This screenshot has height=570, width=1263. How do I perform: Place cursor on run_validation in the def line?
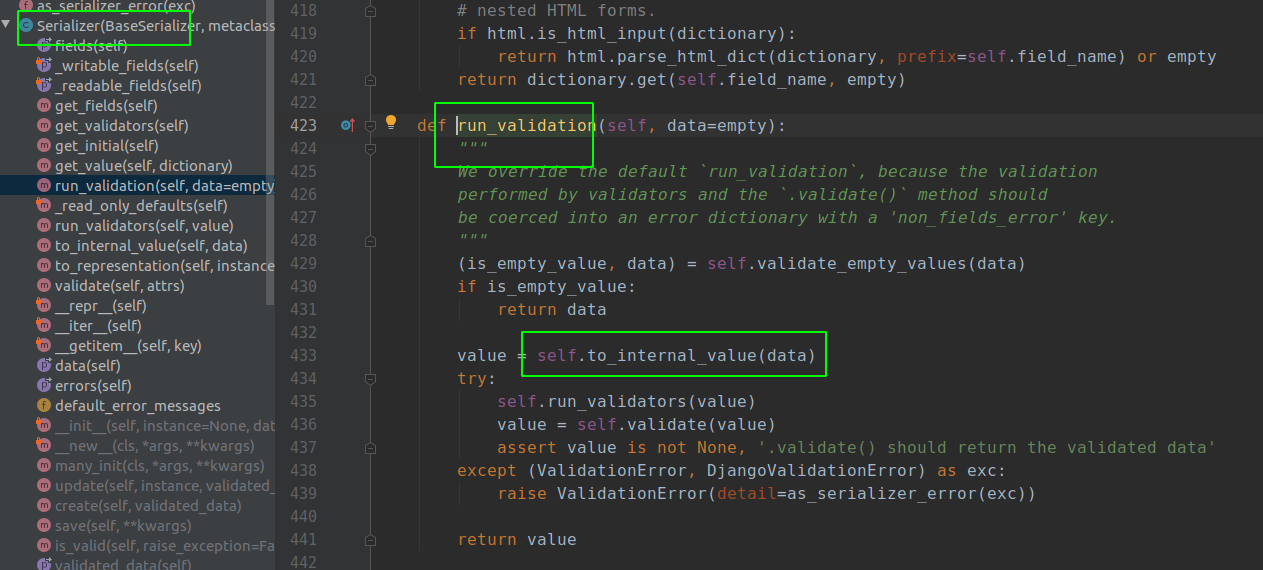point(527,125)
